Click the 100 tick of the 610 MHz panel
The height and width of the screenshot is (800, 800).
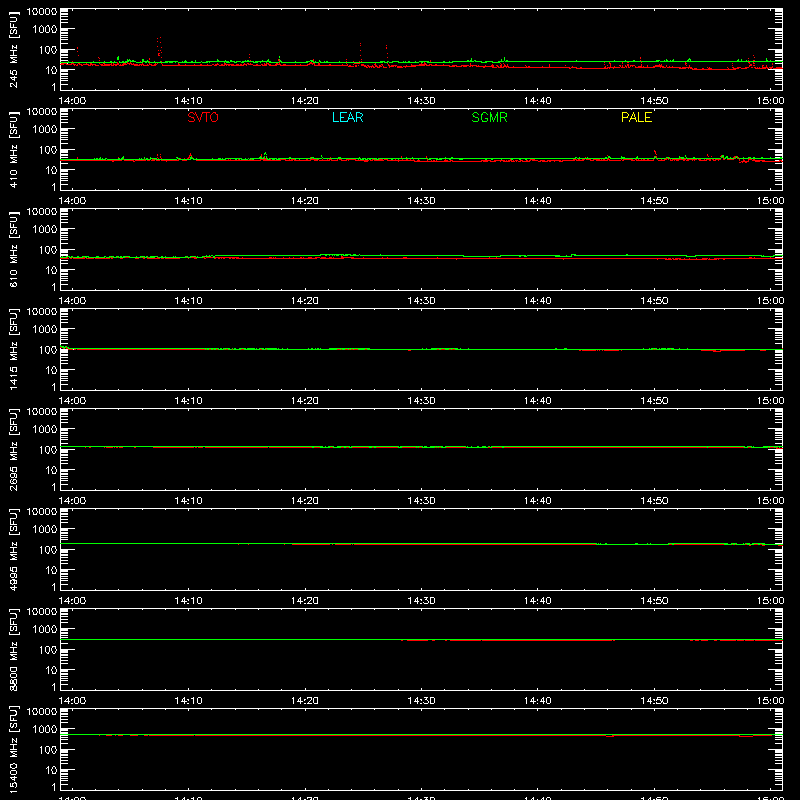click(48, 250)
